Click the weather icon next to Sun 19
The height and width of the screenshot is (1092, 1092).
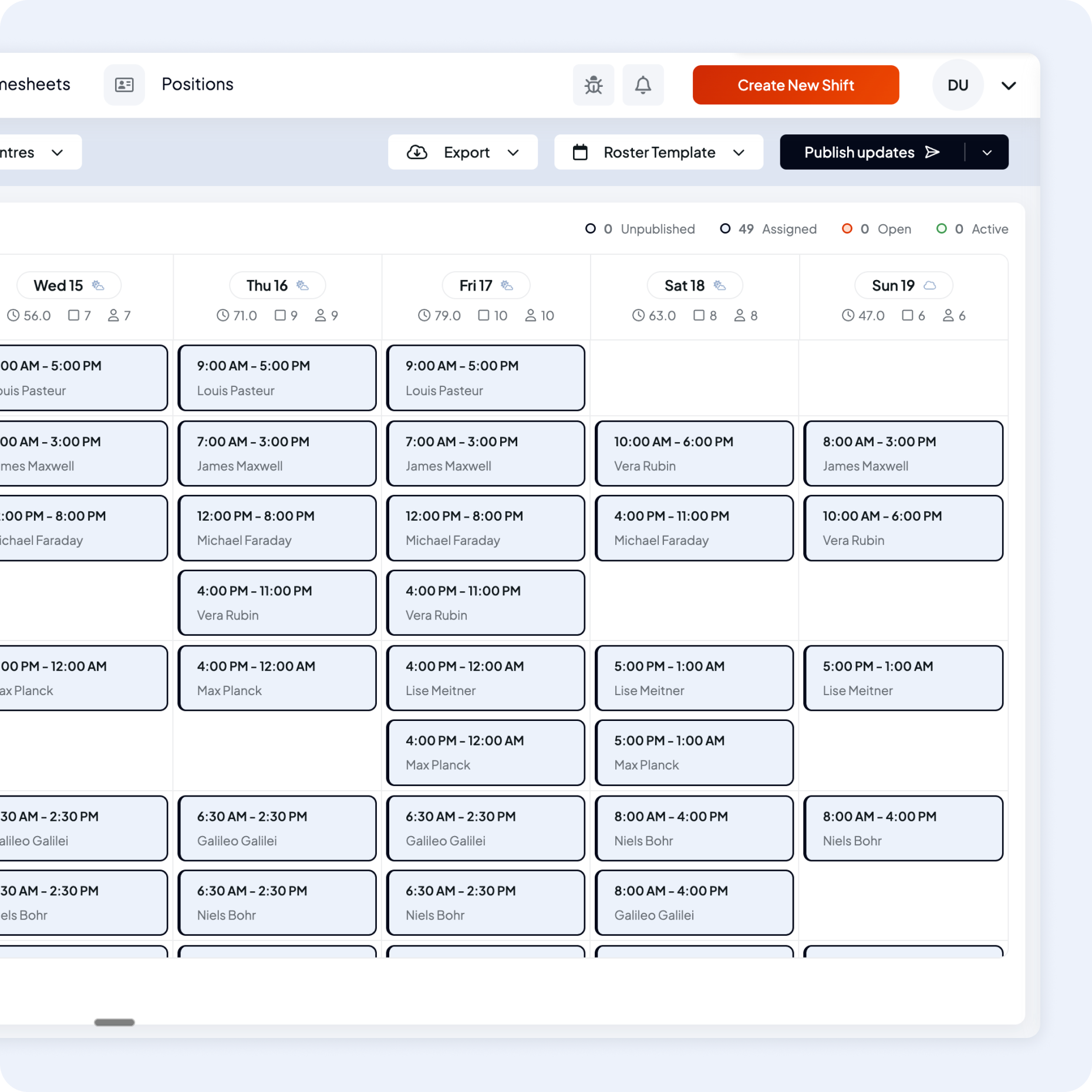(929, 285)
